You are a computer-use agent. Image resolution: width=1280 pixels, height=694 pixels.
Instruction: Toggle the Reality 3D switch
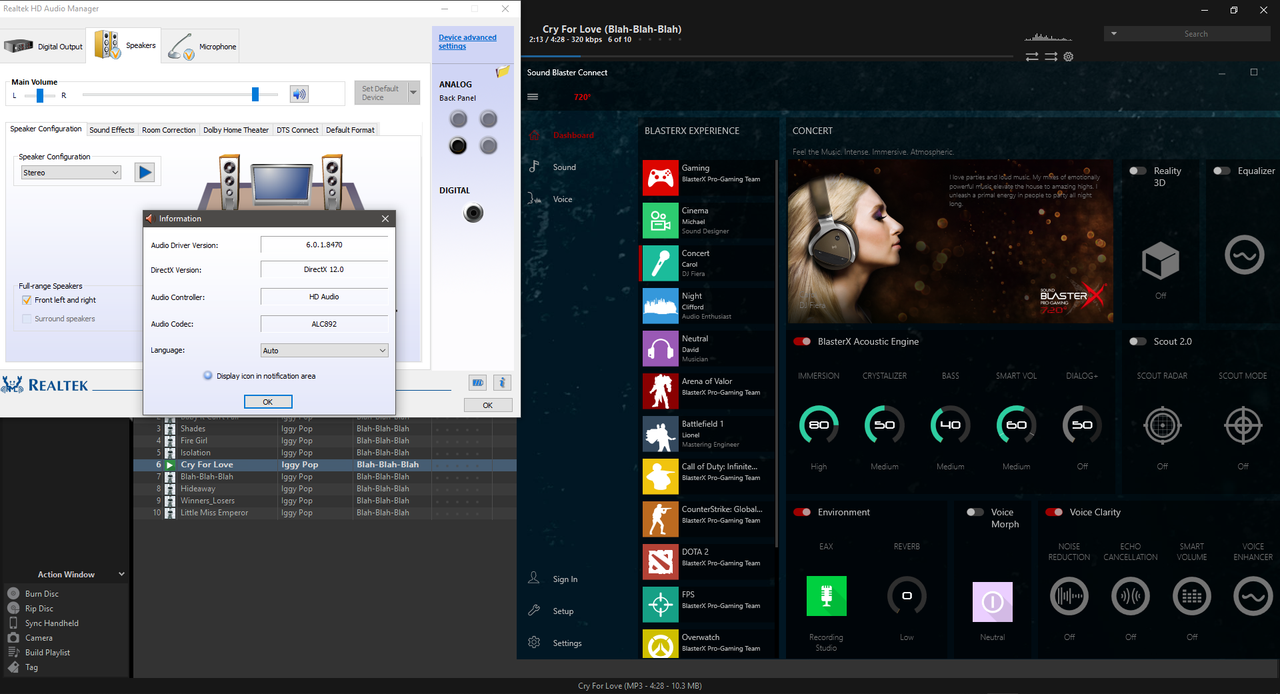pyautogui.click(x=1138, y=171)
